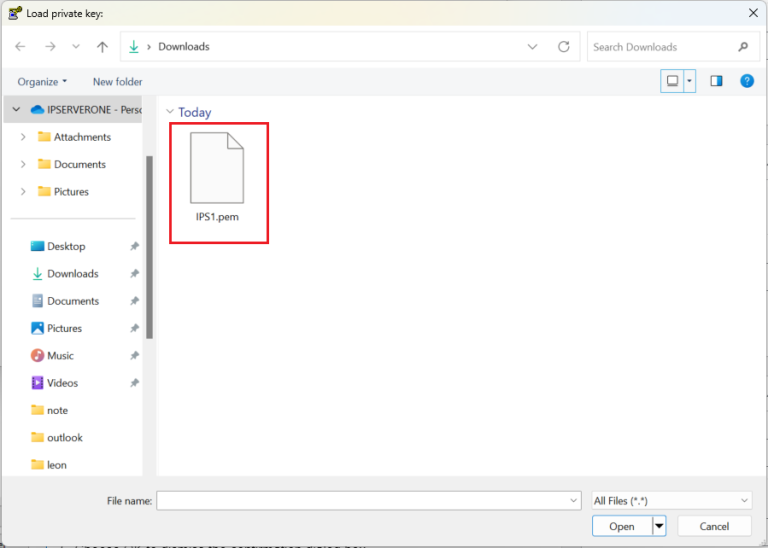Open the File name dropdown arrow
The width and height of the screenshot is (768, 548).
tap(573, 500)
